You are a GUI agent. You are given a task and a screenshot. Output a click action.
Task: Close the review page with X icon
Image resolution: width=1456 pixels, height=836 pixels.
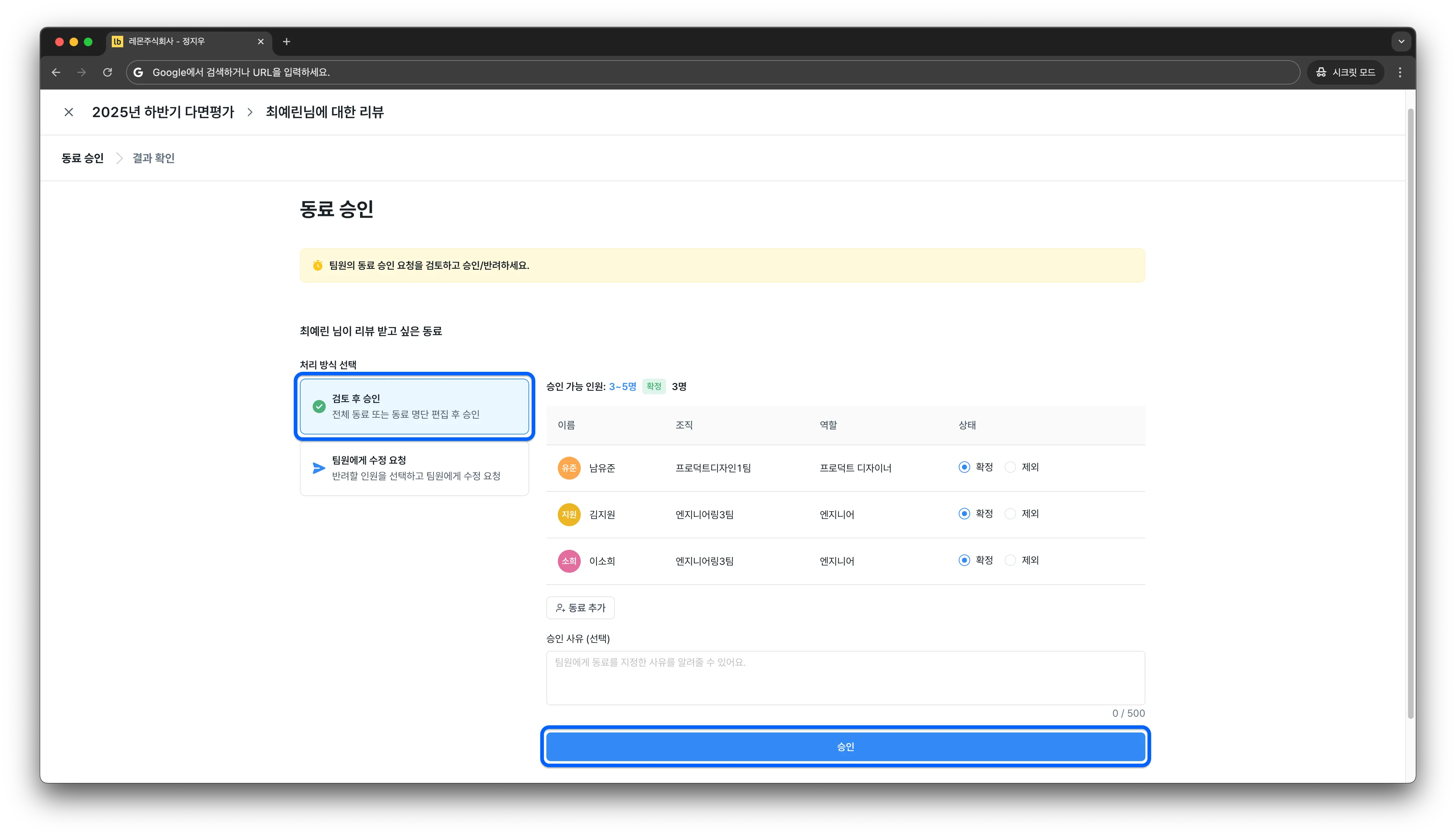[x=69, y=112]
